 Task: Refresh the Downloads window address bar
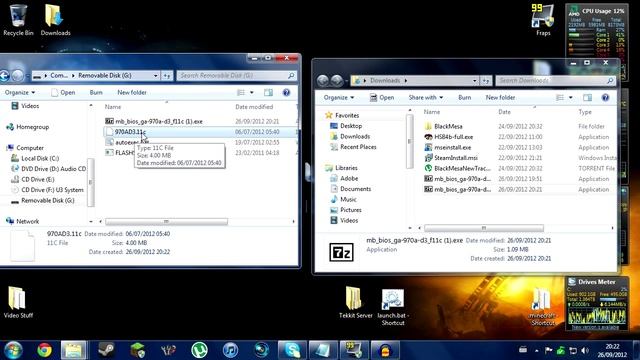coord(486,80)
